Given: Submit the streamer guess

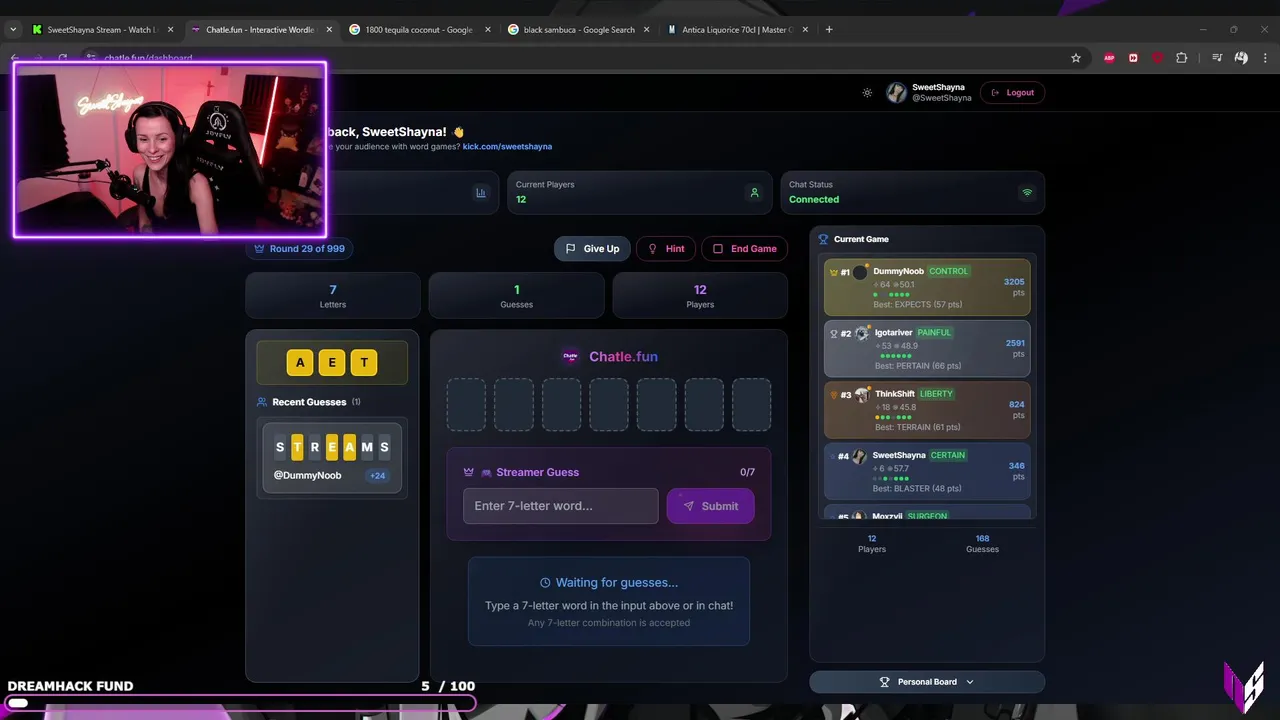Looking at the screenshot, I should [x=710, y=506].
